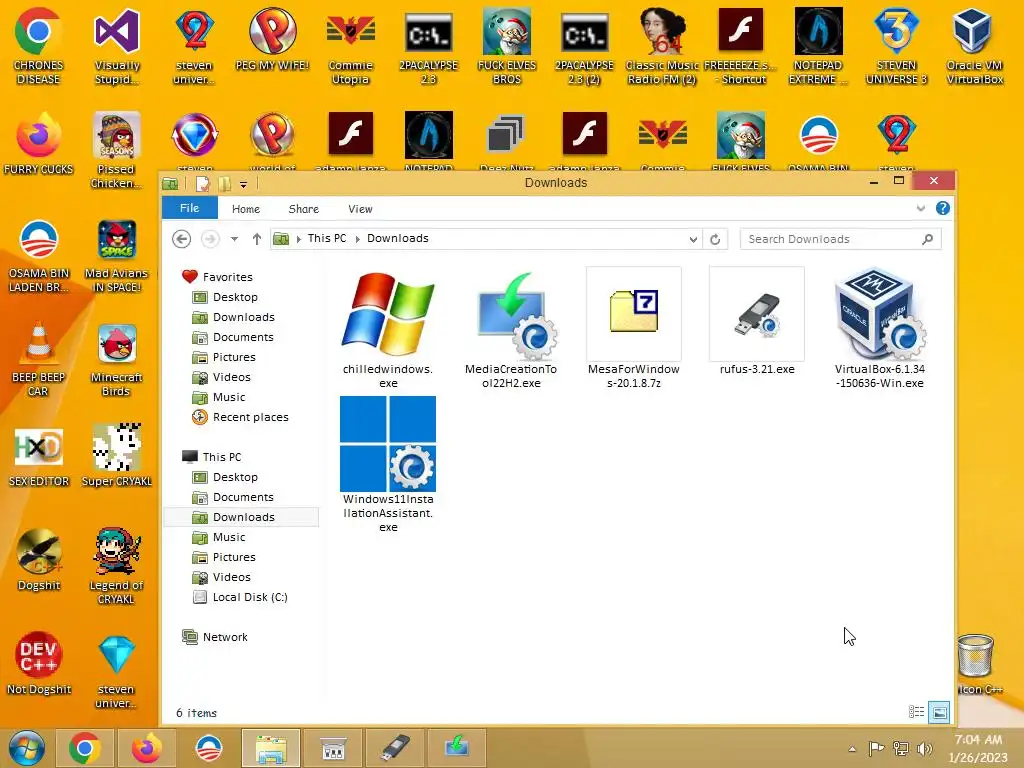Viewport: 1024px width, 768px height.
Task: Show hidden system tray icons arrow
Action: click(852, 749)
